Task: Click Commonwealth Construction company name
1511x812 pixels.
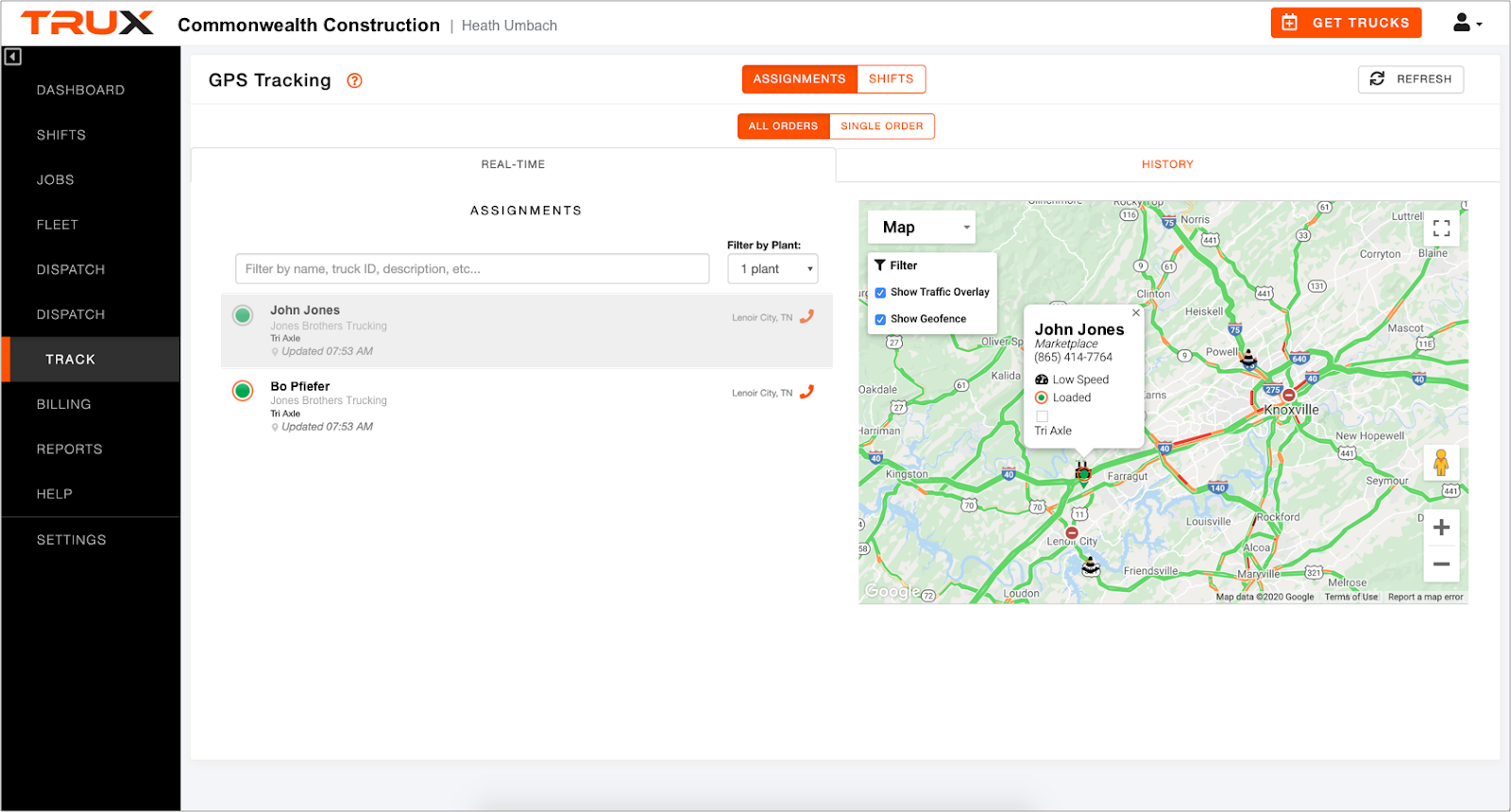Action: [x=309, y=25]
